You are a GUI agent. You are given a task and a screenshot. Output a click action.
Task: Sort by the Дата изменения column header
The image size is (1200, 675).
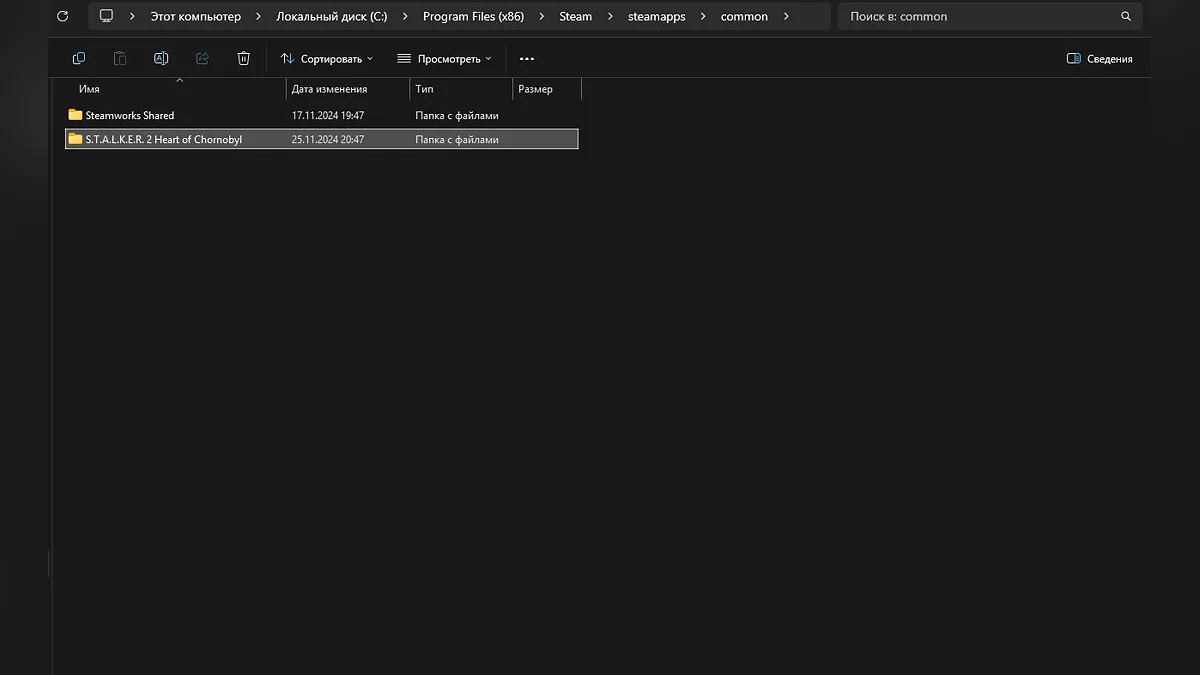tap(329, 89)
